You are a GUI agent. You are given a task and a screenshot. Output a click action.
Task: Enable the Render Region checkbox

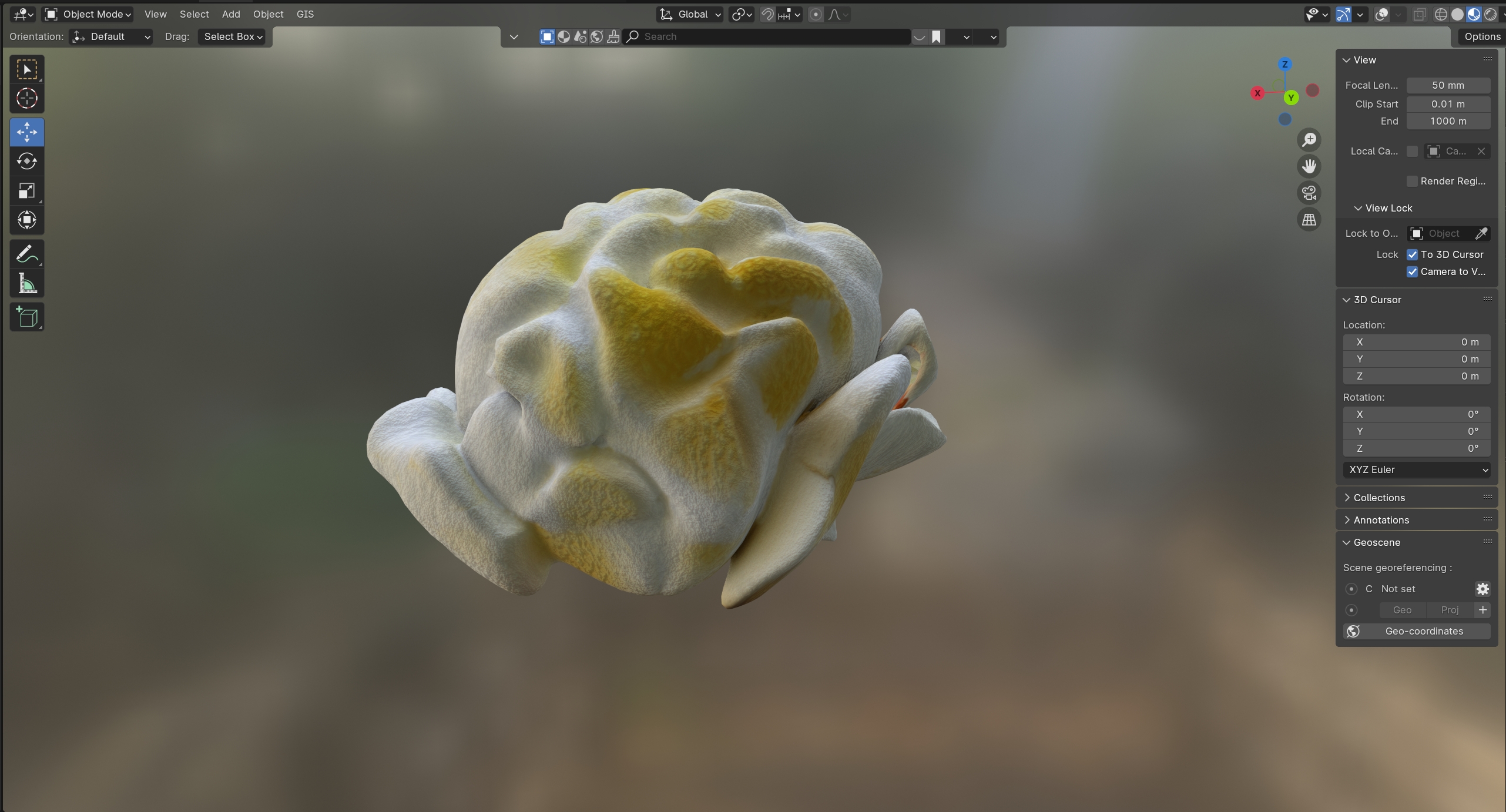pos(1412,181)
